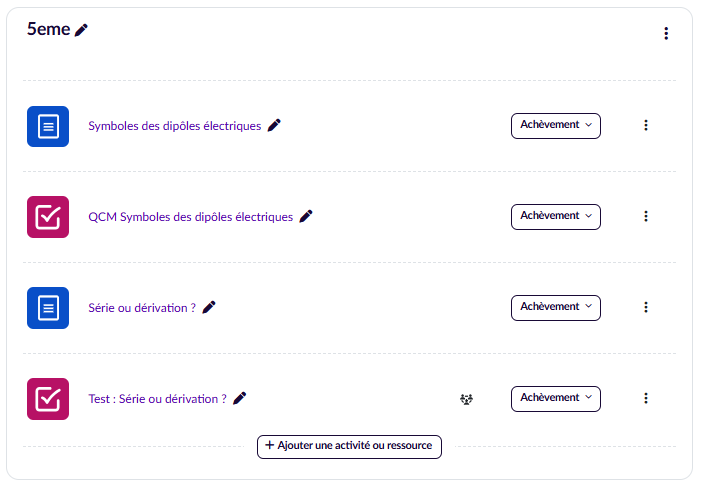This screenshot has width=701, height=488.
Task: Click pencil icon beside QCM Symboles activity
Action: pyautogui.click(x=306, y=216)
